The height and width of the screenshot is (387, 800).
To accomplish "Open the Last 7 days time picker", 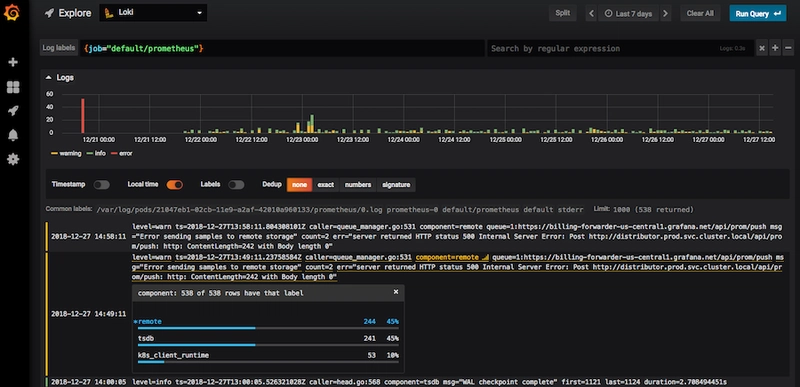I will (628, 14).
